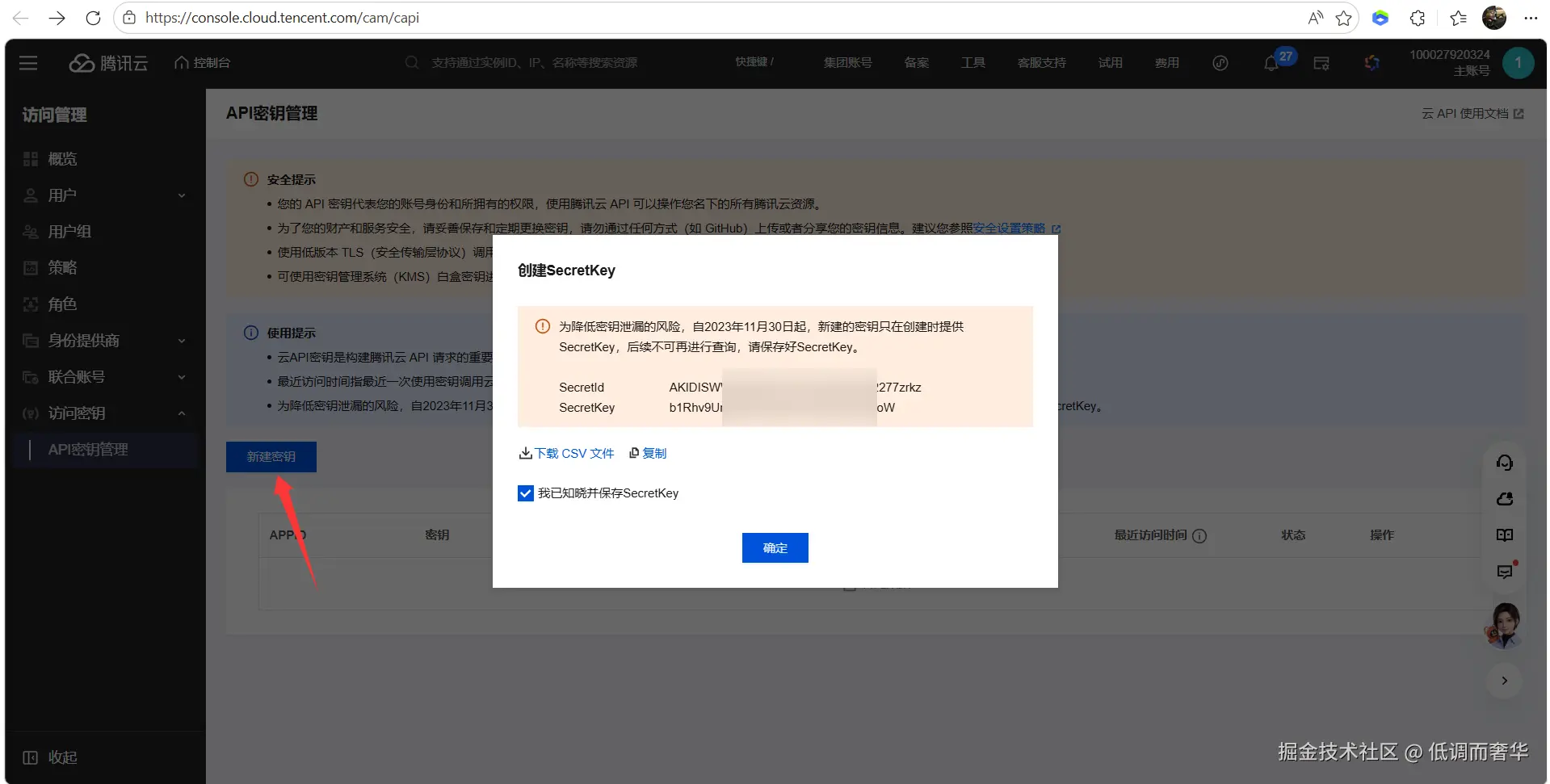Go back in the browser
The image size is (1550, 784).
(x=21, y=18)
